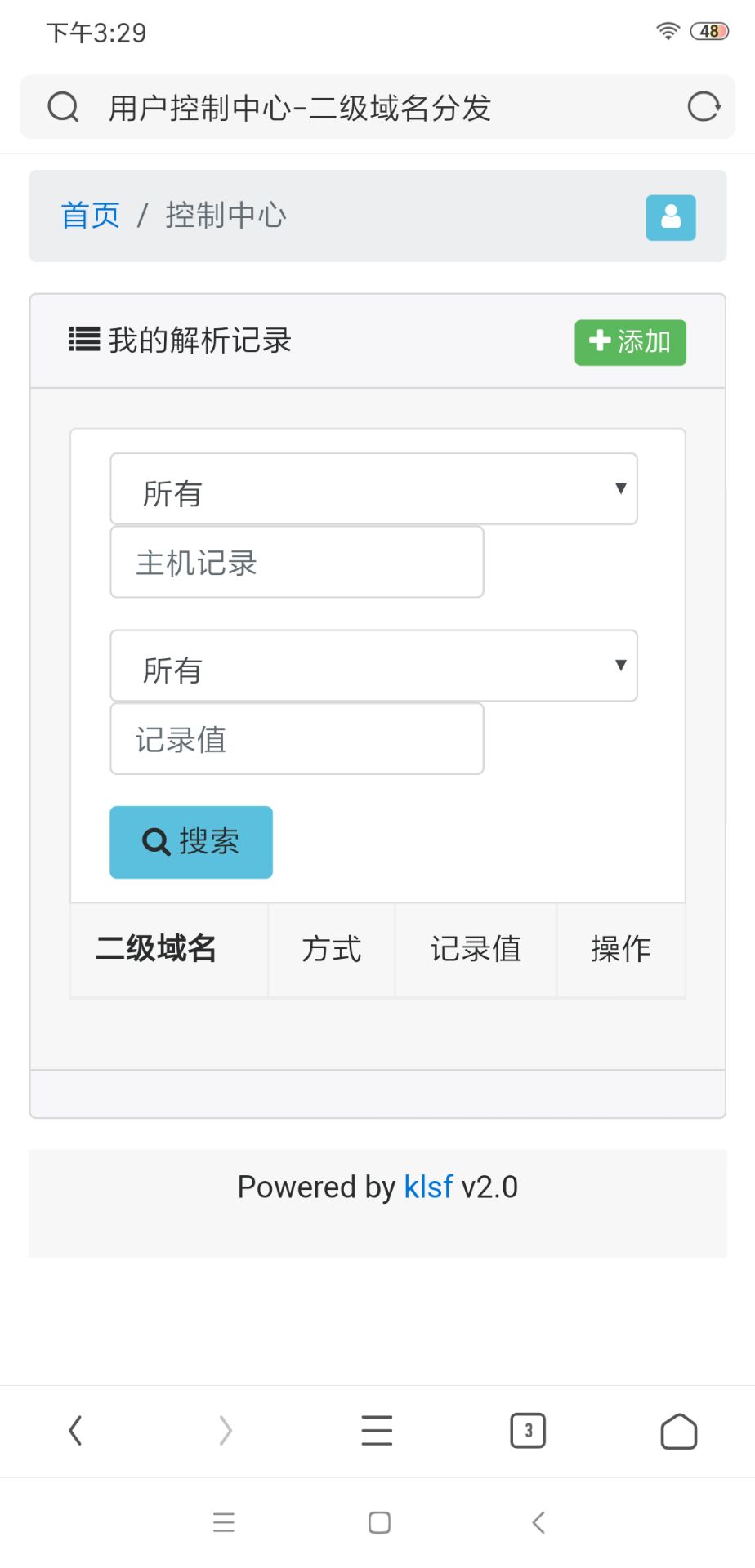Open the Android recent apps button

223,1522
